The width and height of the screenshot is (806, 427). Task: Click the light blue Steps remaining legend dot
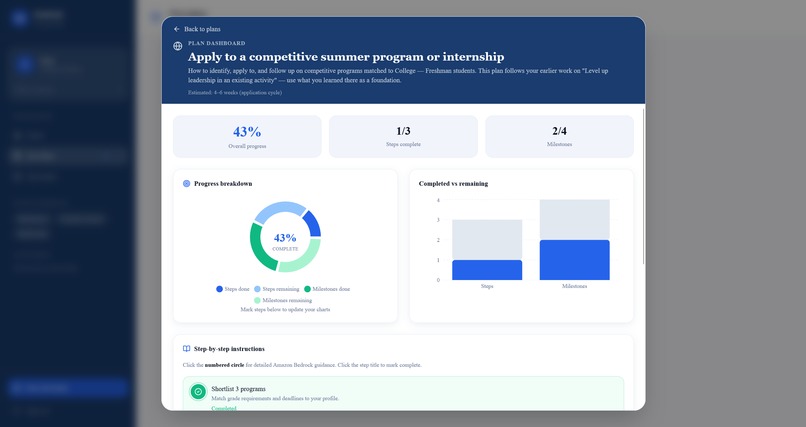(258, 289)
